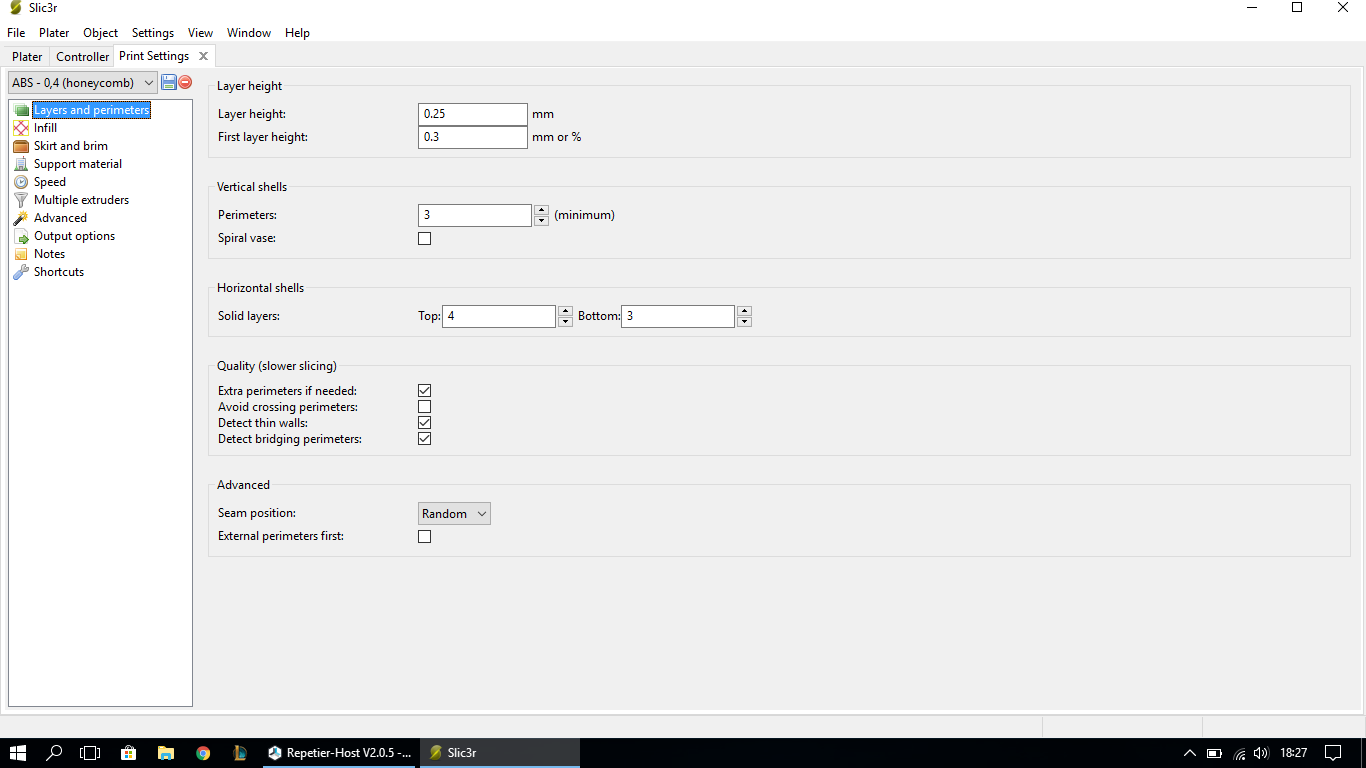
Task: Toggle Avoid crossing perimeters checkbox
Action: 424,407
